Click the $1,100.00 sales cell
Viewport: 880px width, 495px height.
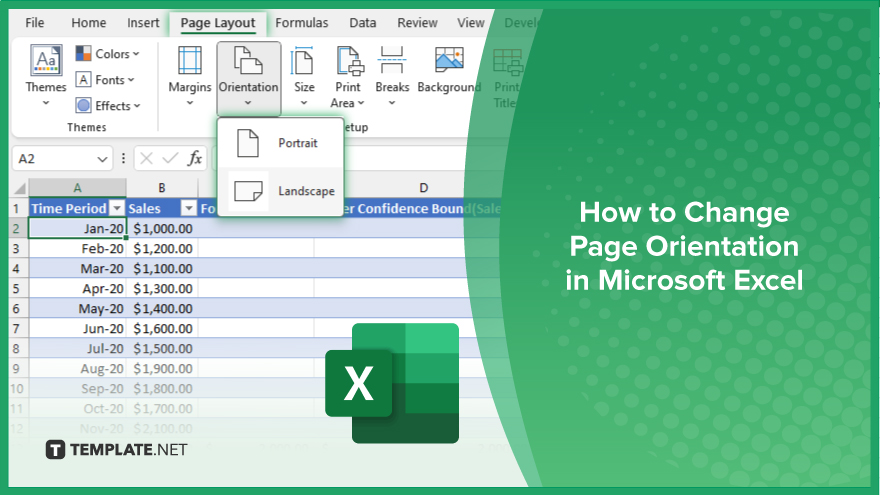[x=162, y=269]
